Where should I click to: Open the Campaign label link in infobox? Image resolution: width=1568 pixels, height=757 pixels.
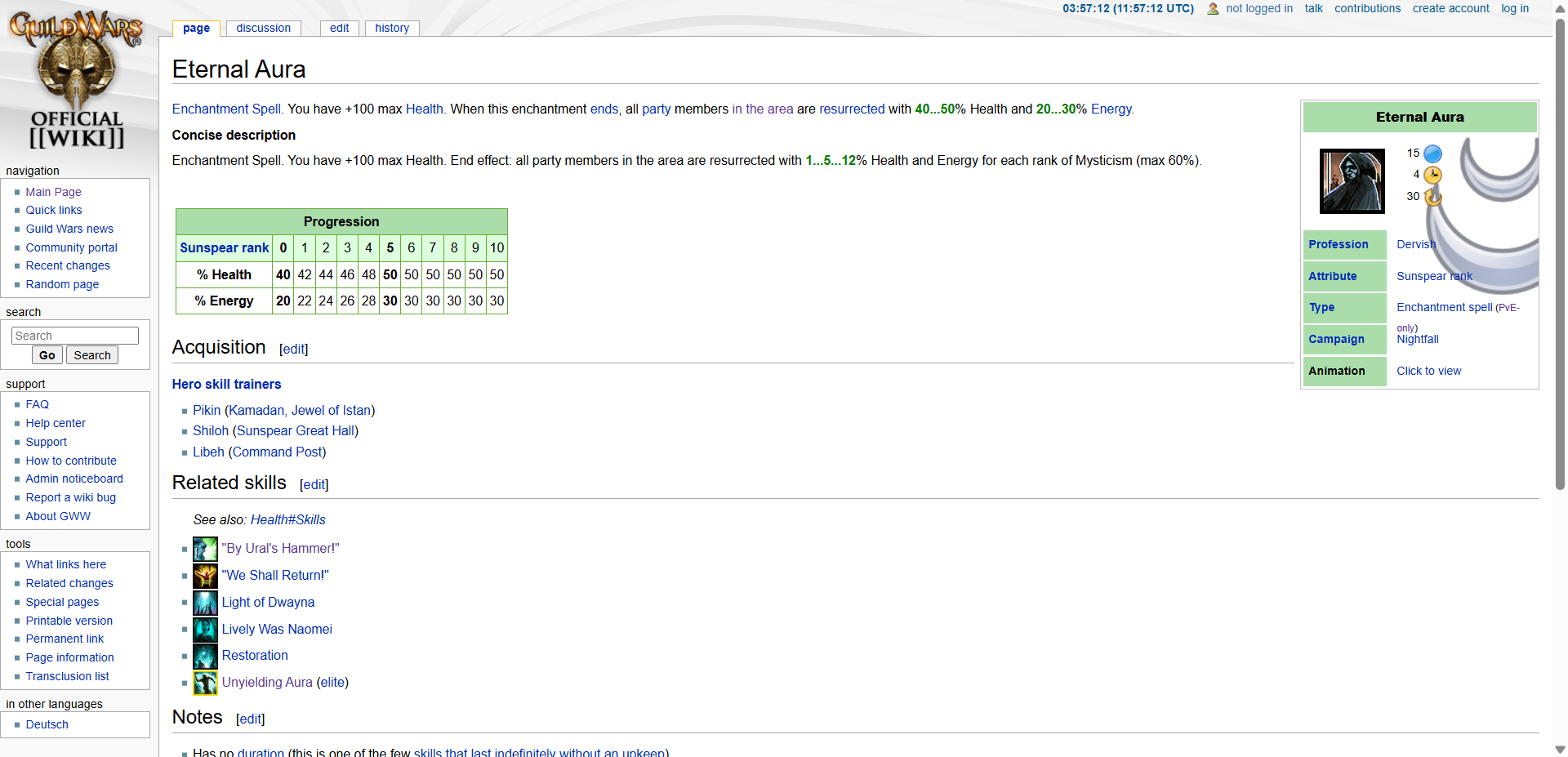coord(1336,339)
